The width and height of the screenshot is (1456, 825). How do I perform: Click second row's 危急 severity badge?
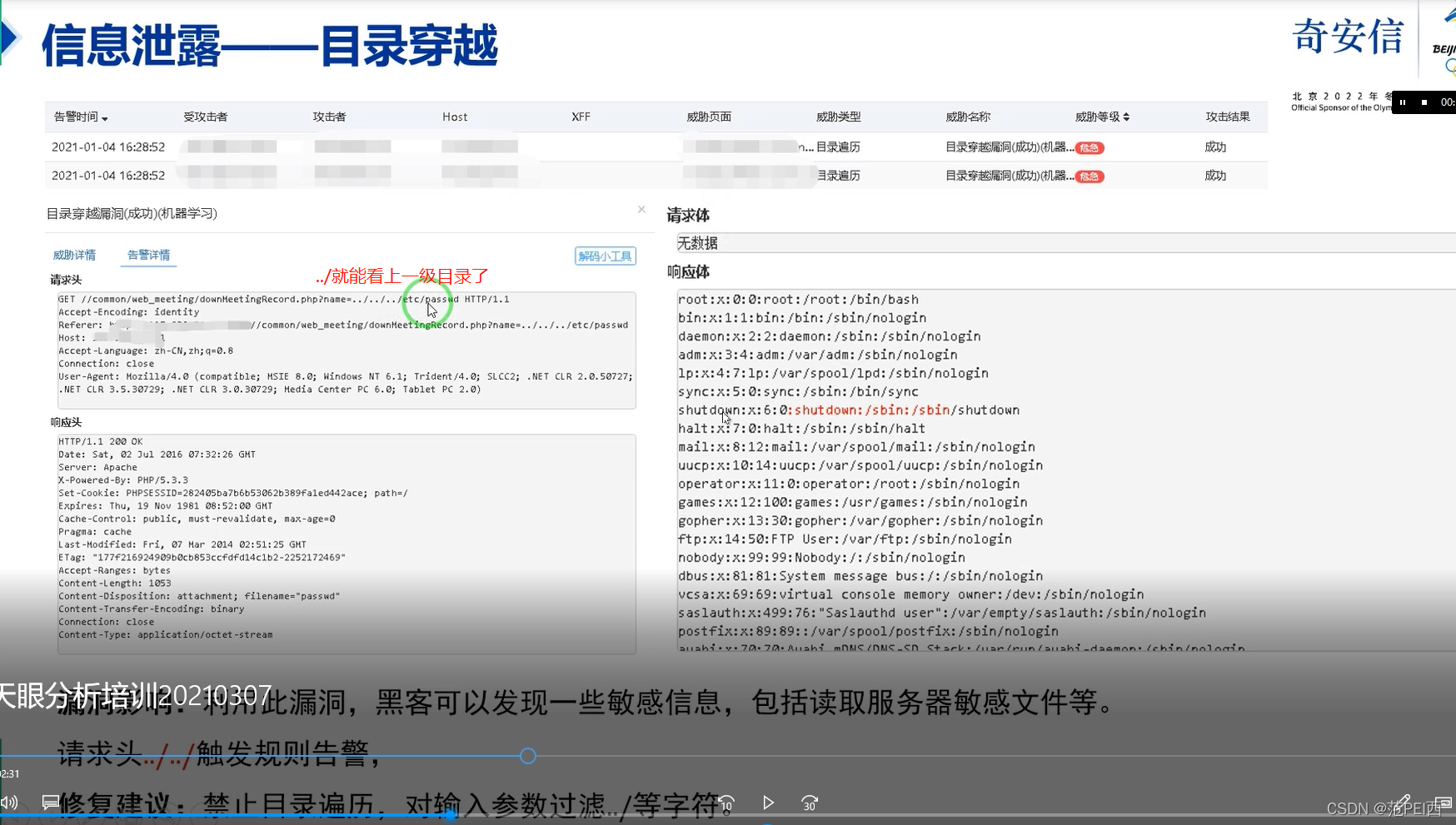pos(1090,176)
